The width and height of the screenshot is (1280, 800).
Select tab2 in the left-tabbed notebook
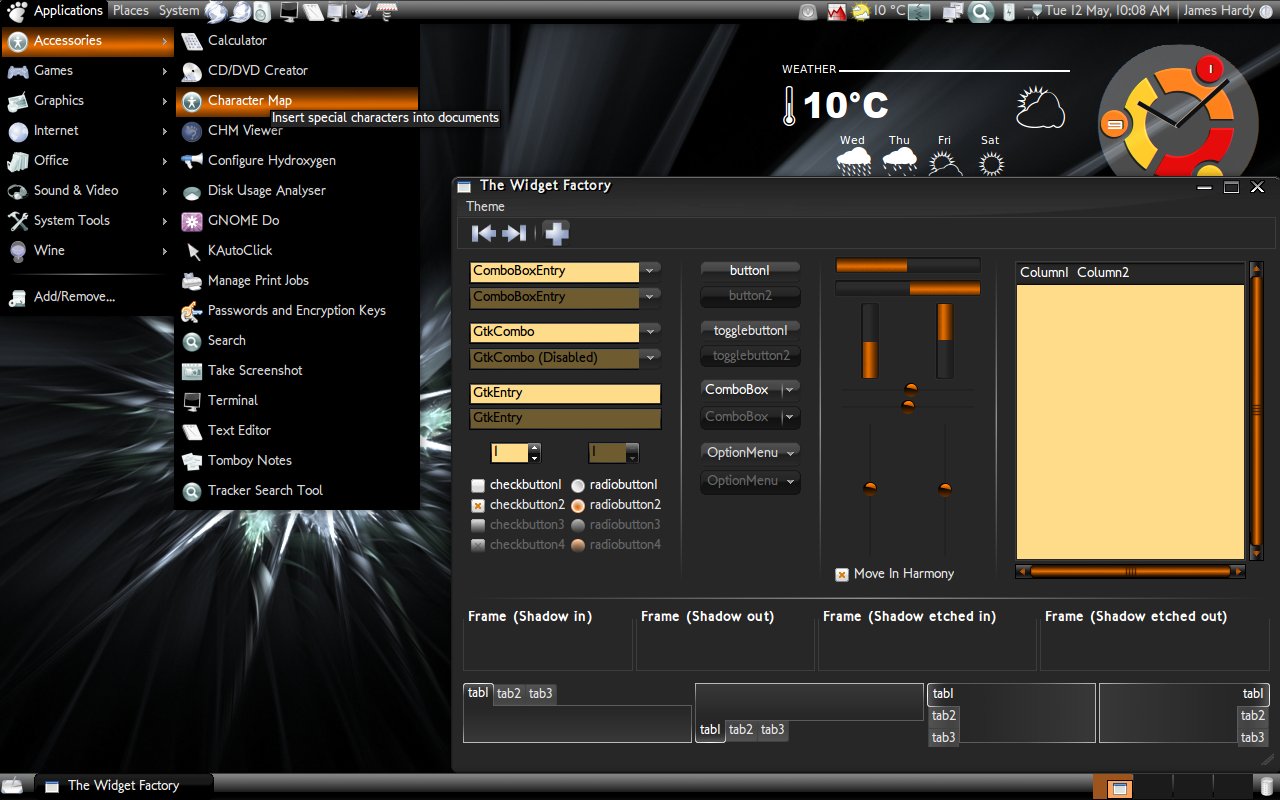click(x=944, y=715)
